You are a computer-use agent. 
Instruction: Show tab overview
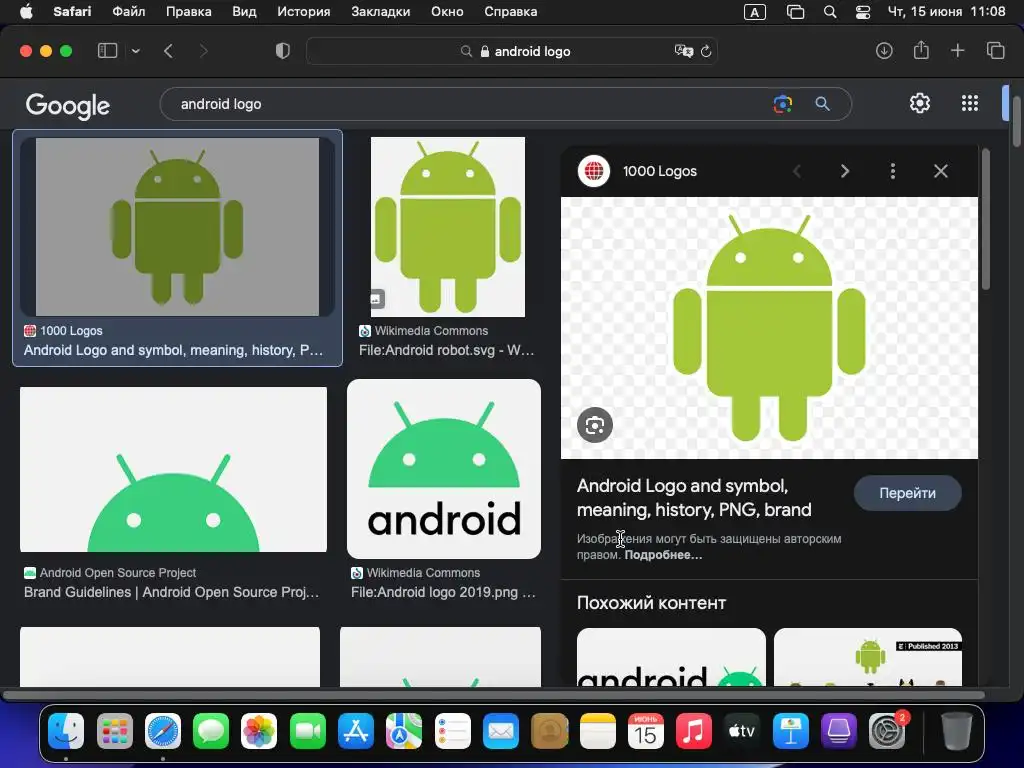coord(995,50)
